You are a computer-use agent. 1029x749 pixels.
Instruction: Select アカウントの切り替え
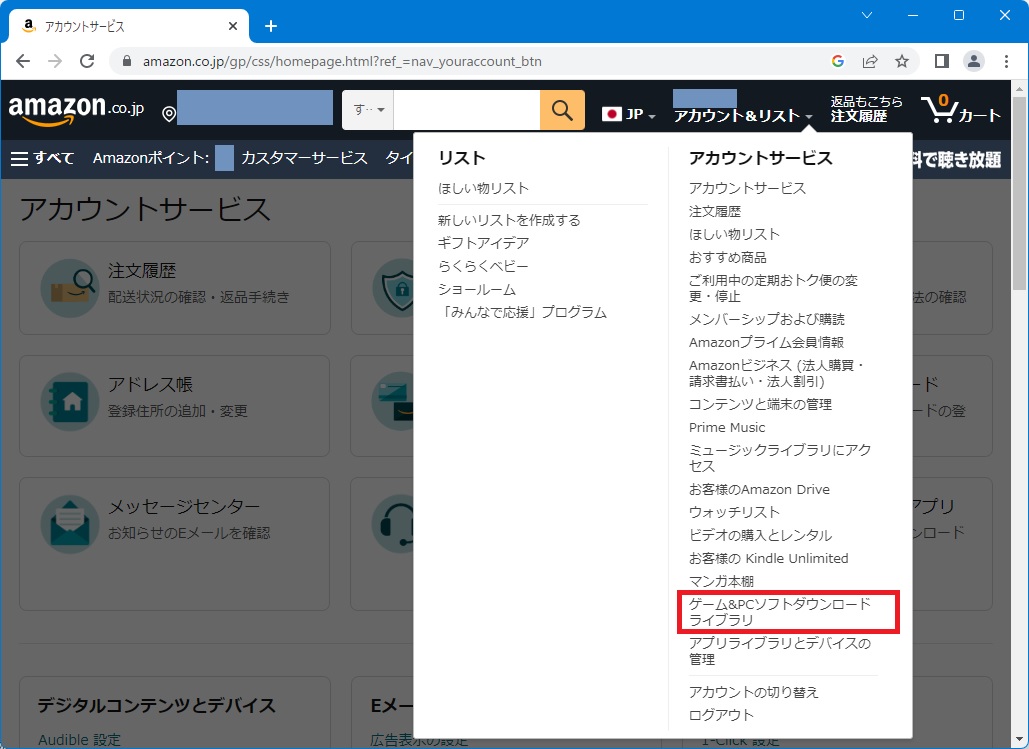pos(753,692)
